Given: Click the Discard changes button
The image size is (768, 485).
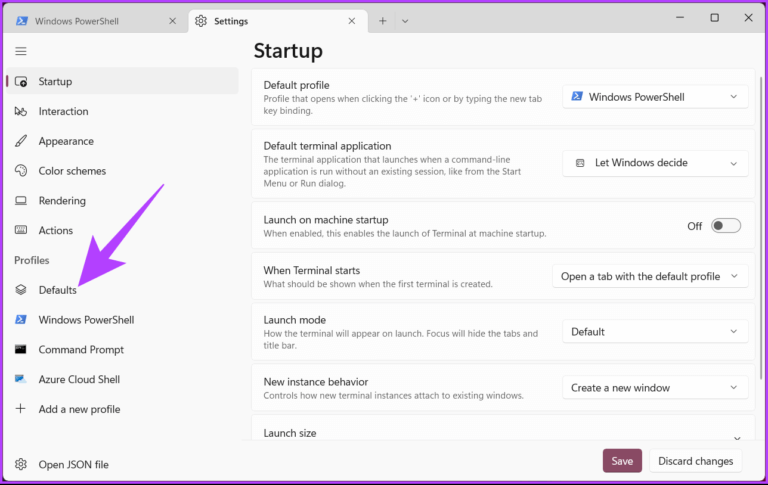Looking at the screenshot, I should coord(696,461).
